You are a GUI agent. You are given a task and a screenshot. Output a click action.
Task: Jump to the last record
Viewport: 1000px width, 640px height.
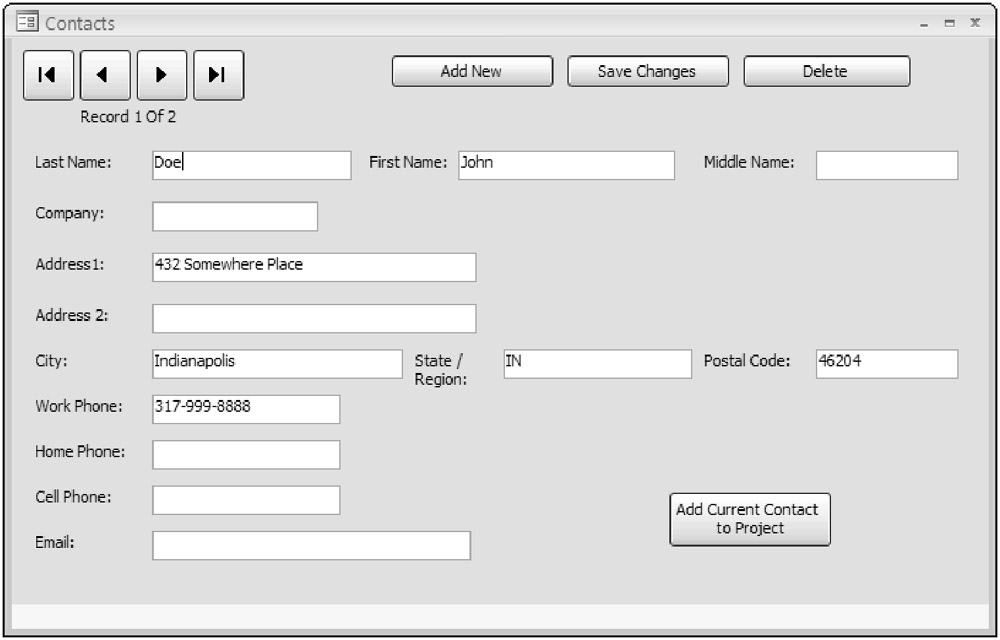[218, 75]
